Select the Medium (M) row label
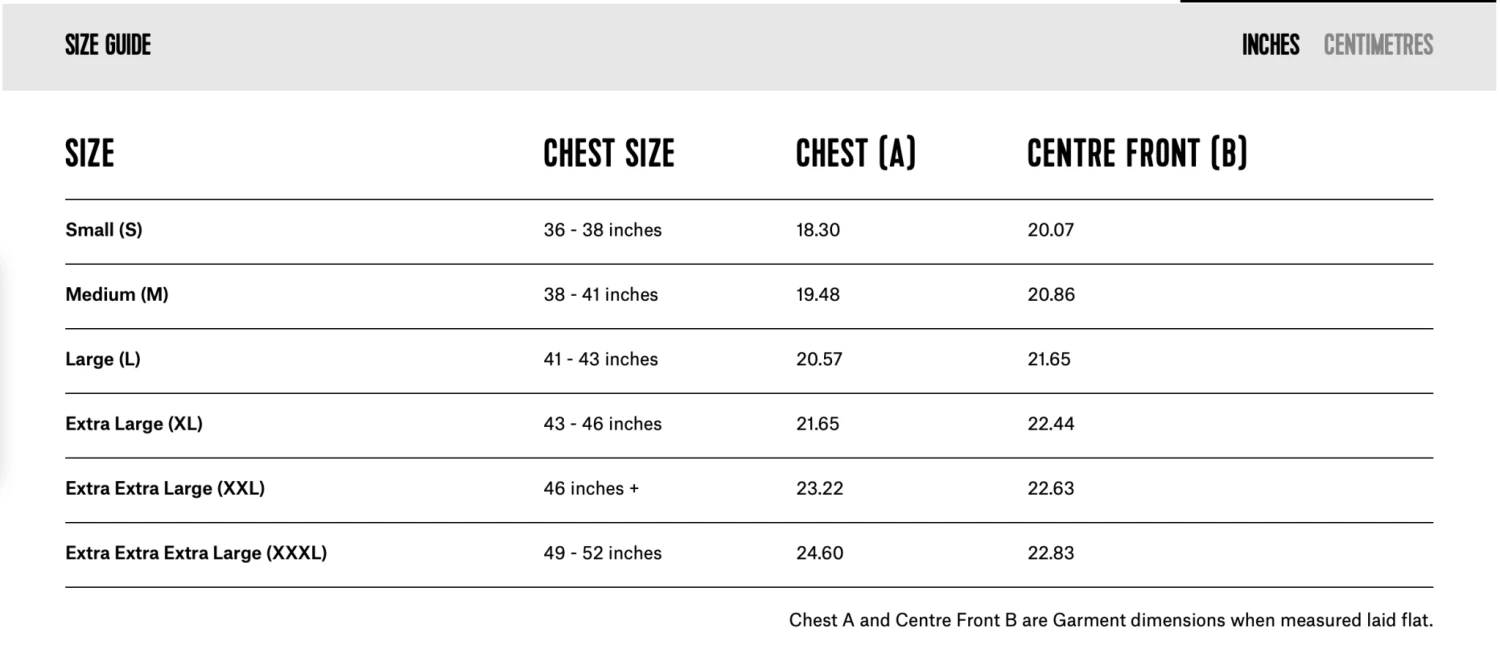 117,295
